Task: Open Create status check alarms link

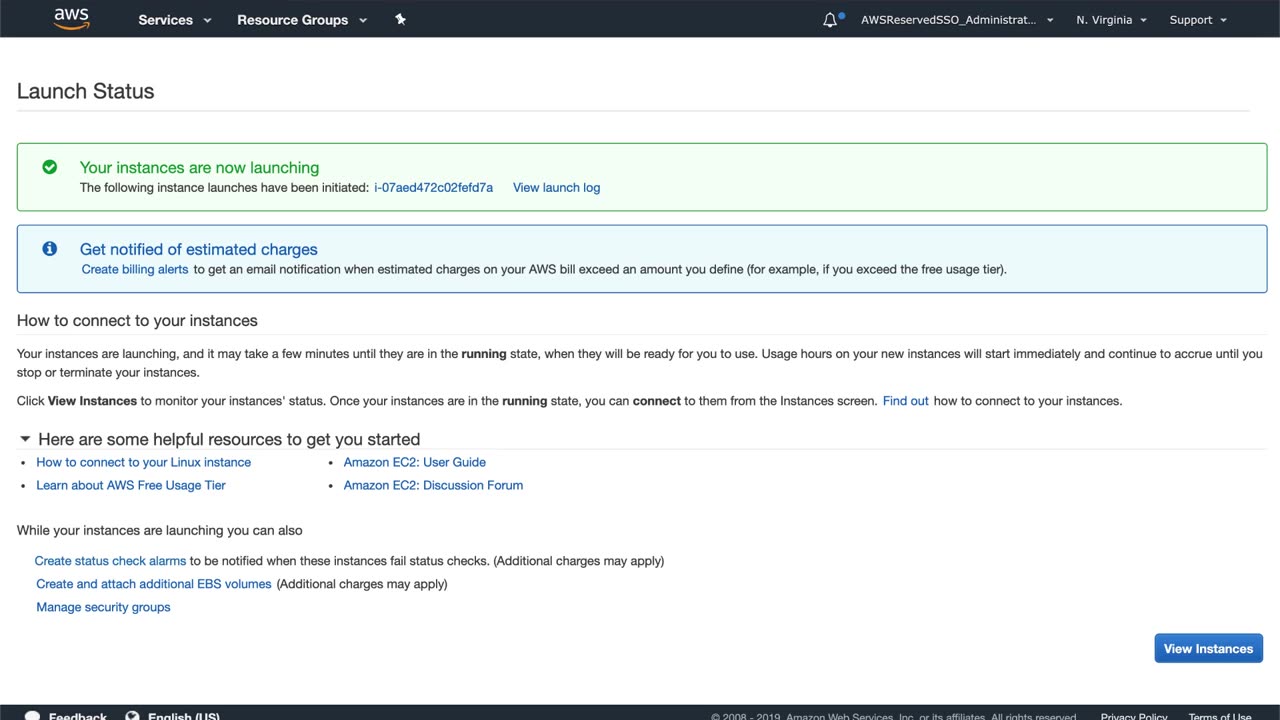Action: point(110,561)
